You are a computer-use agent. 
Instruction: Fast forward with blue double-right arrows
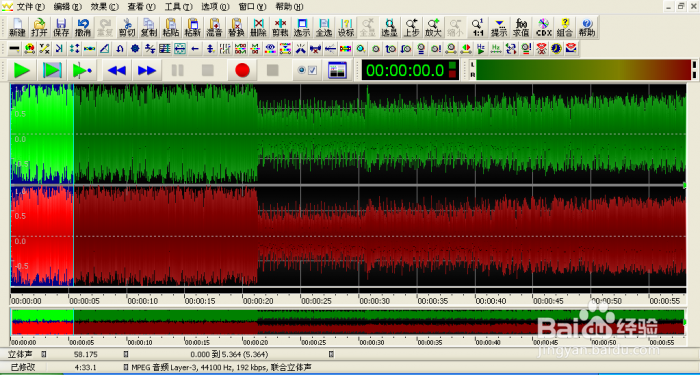tap(147, 70)
